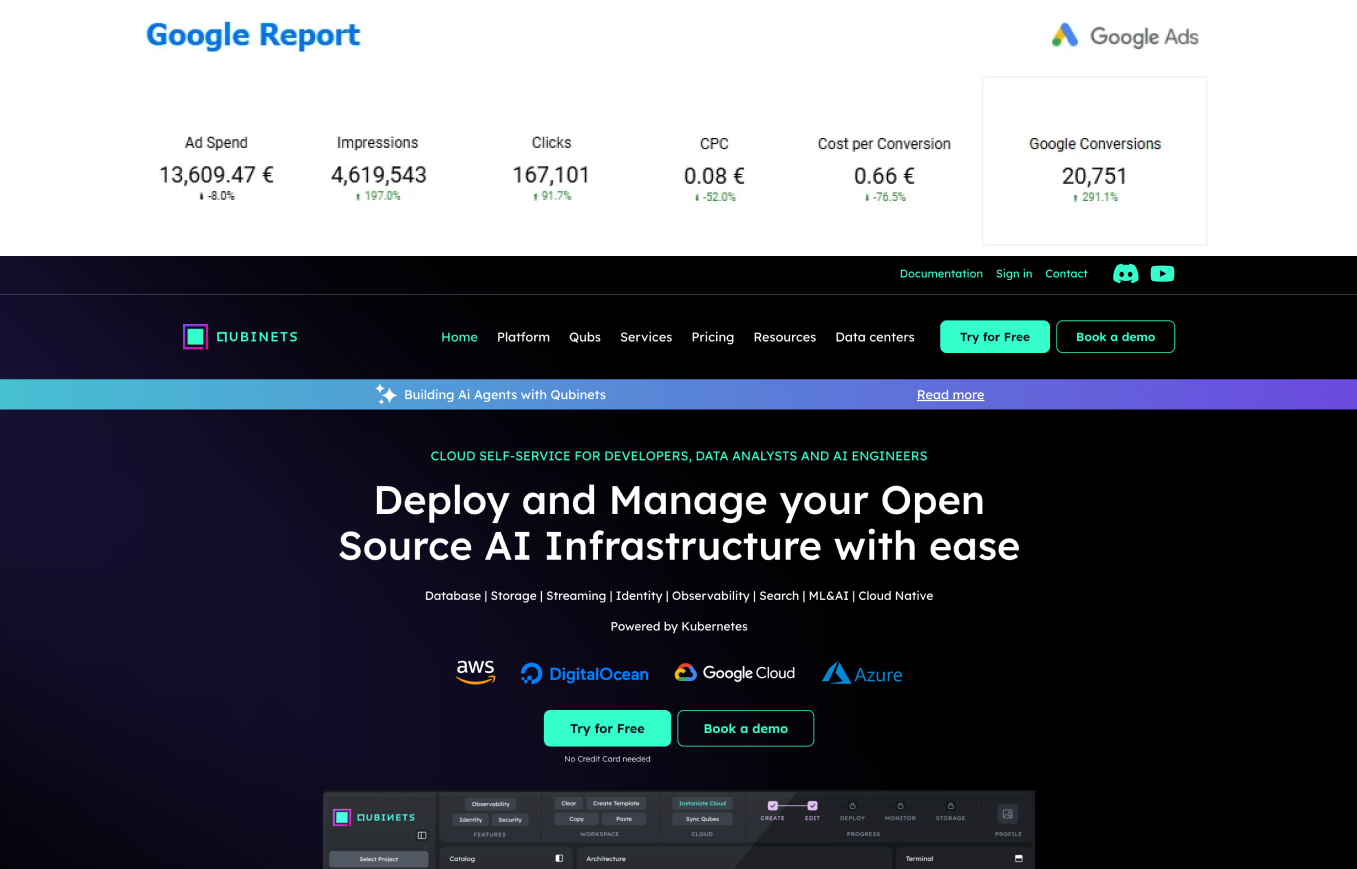Toggle the sidebar panel icon under the preview logo

point(422,835)
